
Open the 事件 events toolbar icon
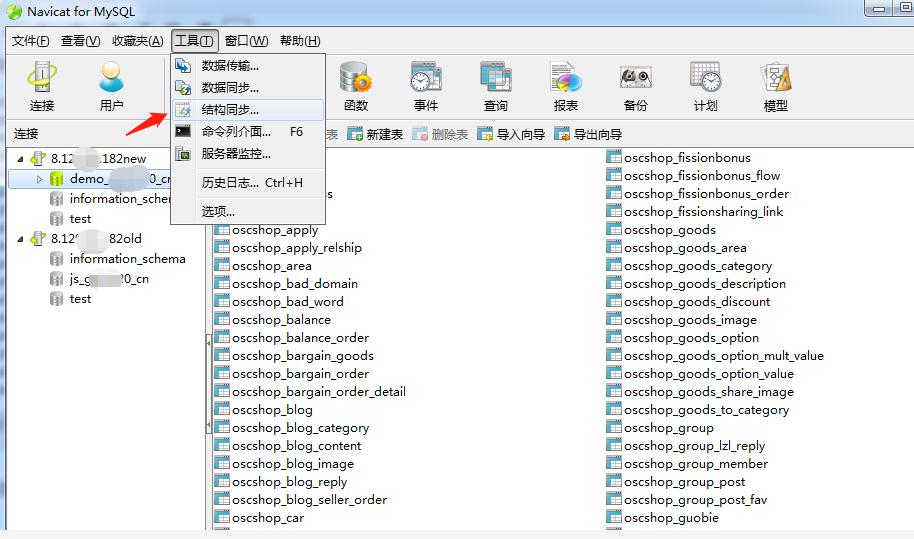(x=426, y=86)
